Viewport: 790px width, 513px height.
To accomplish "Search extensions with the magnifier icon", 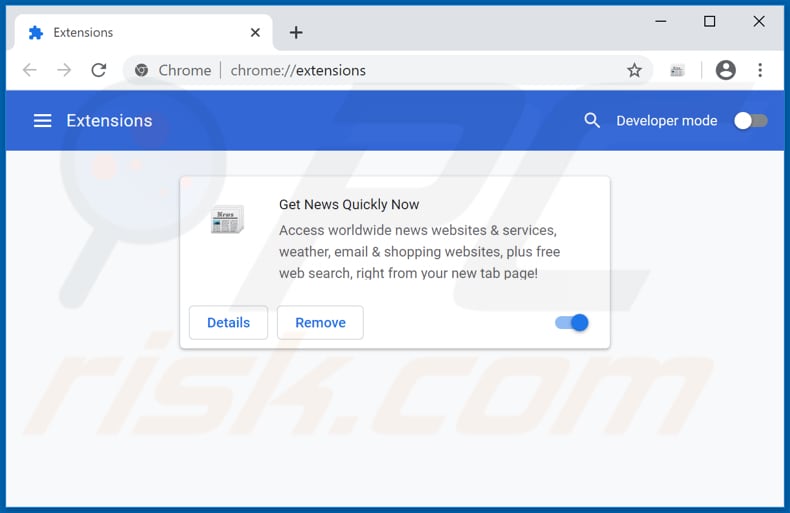I will (592, 120).
